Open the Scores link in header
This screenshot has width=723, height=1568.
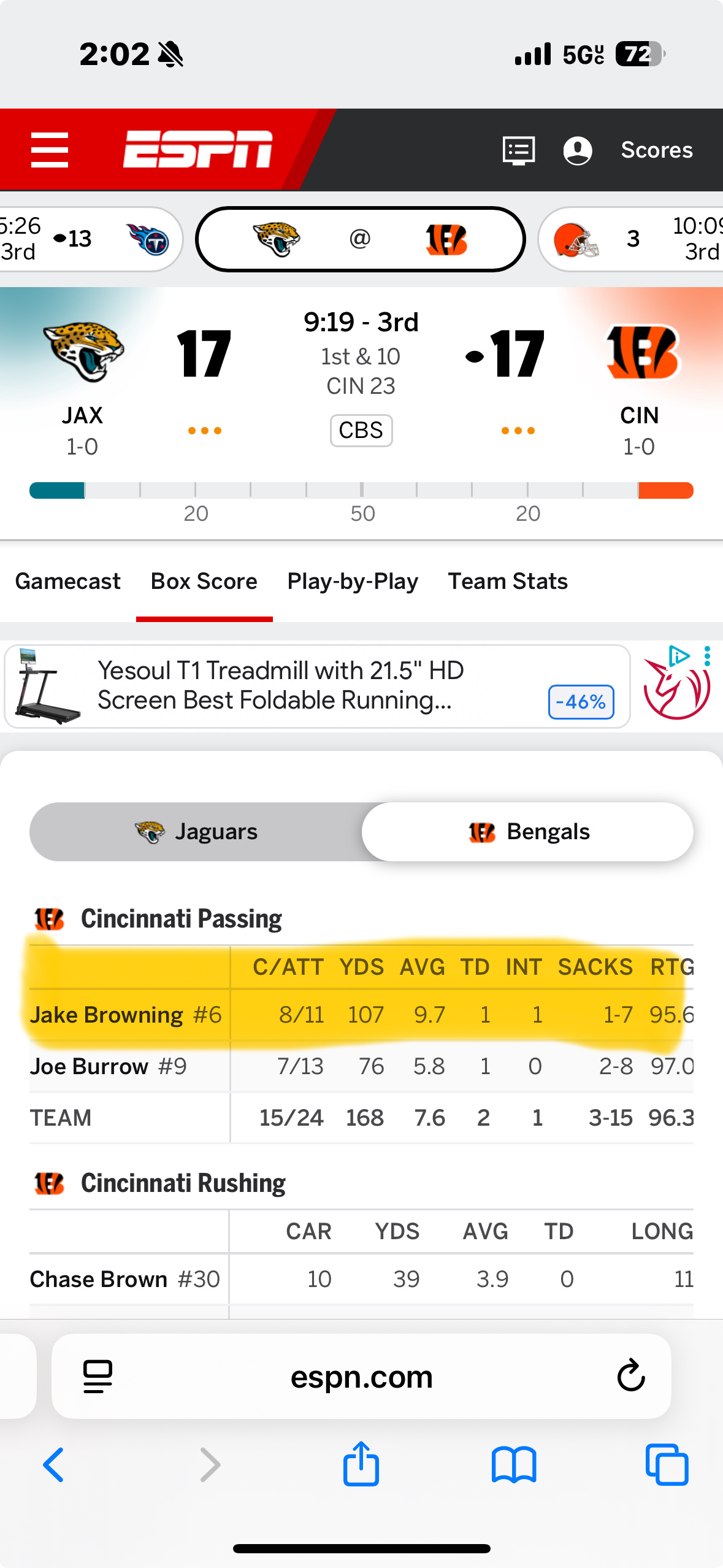(656, 150)
